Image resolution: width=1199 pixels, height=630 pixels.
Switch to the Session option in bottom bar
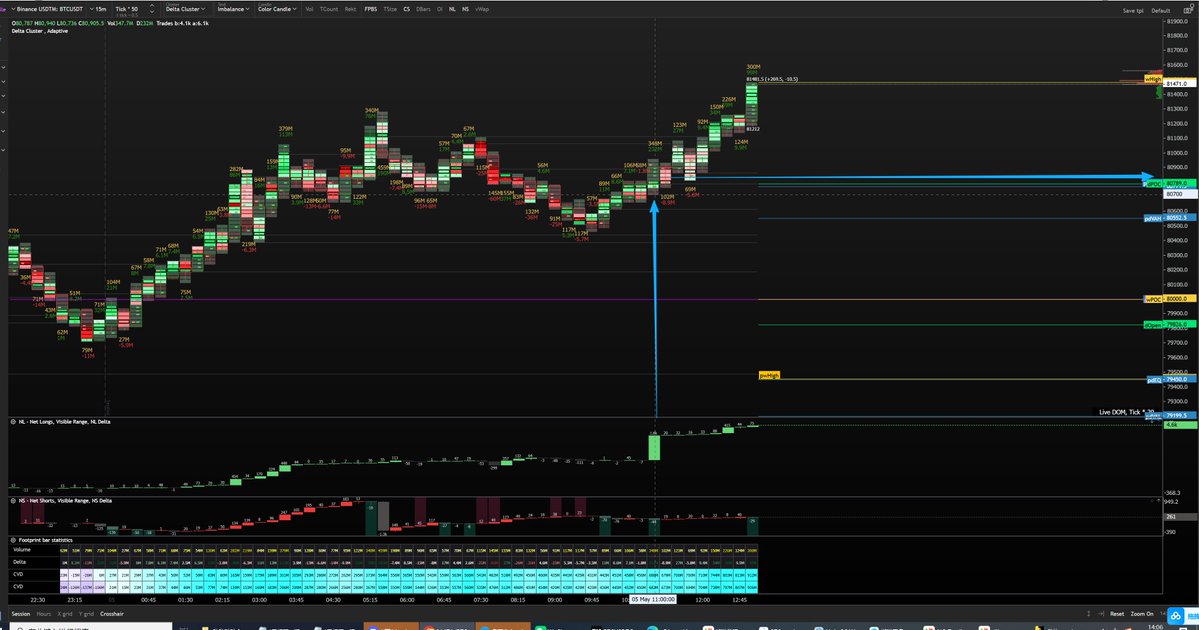[x=21, y=614]
